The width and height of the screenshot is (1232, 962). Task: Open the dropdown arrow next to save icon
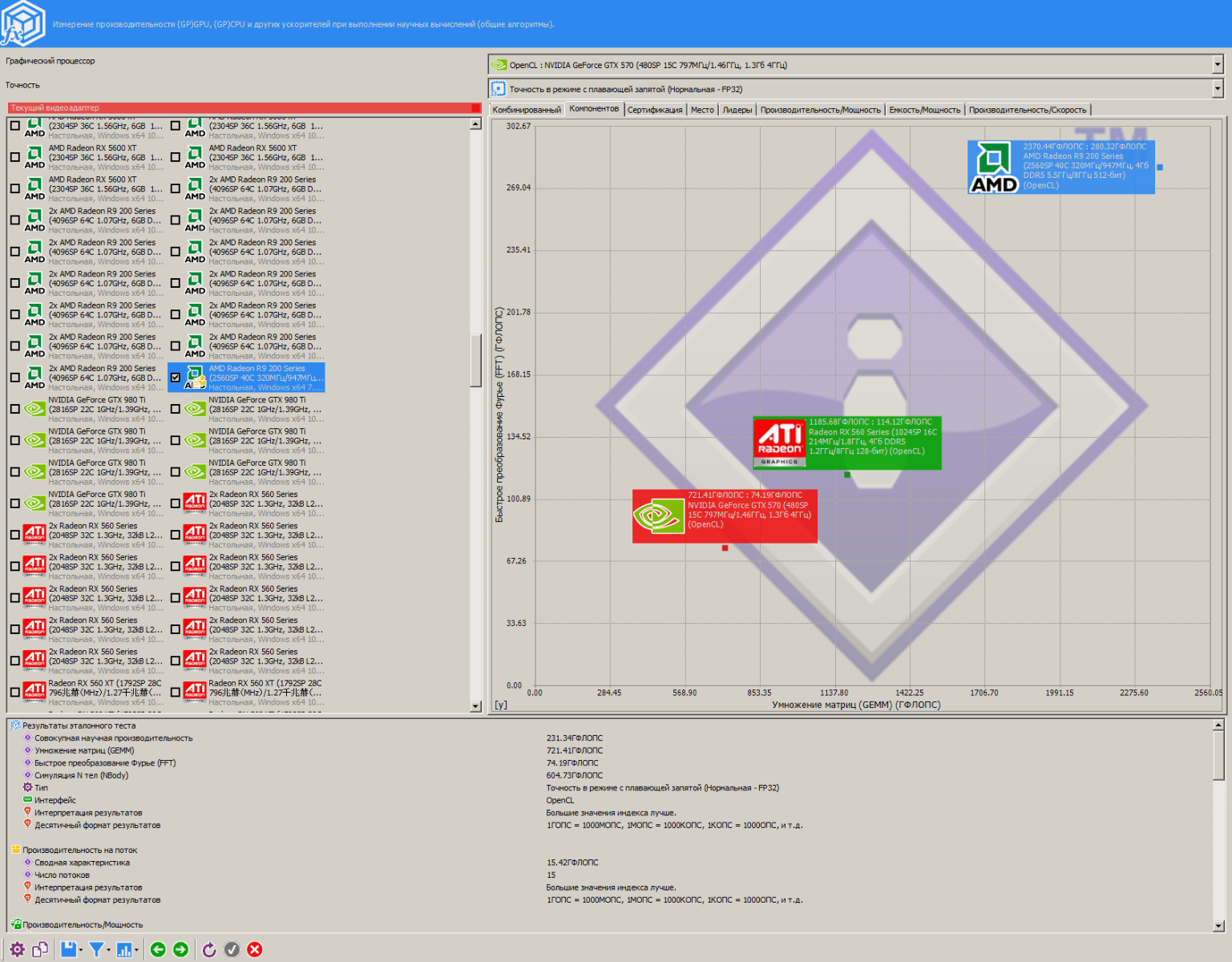(82, 950)
